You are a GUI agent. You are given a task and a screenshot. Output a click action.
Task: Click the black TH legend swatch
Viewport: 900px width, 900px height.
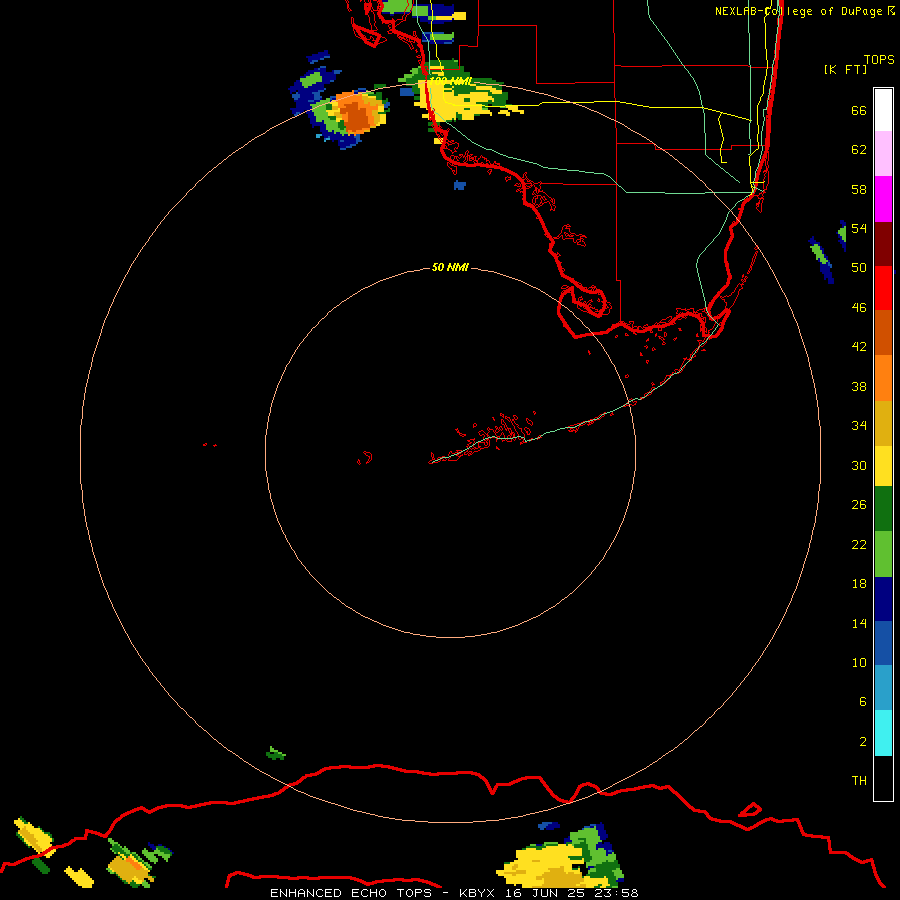pyautogui.click(x=883, y=778)
